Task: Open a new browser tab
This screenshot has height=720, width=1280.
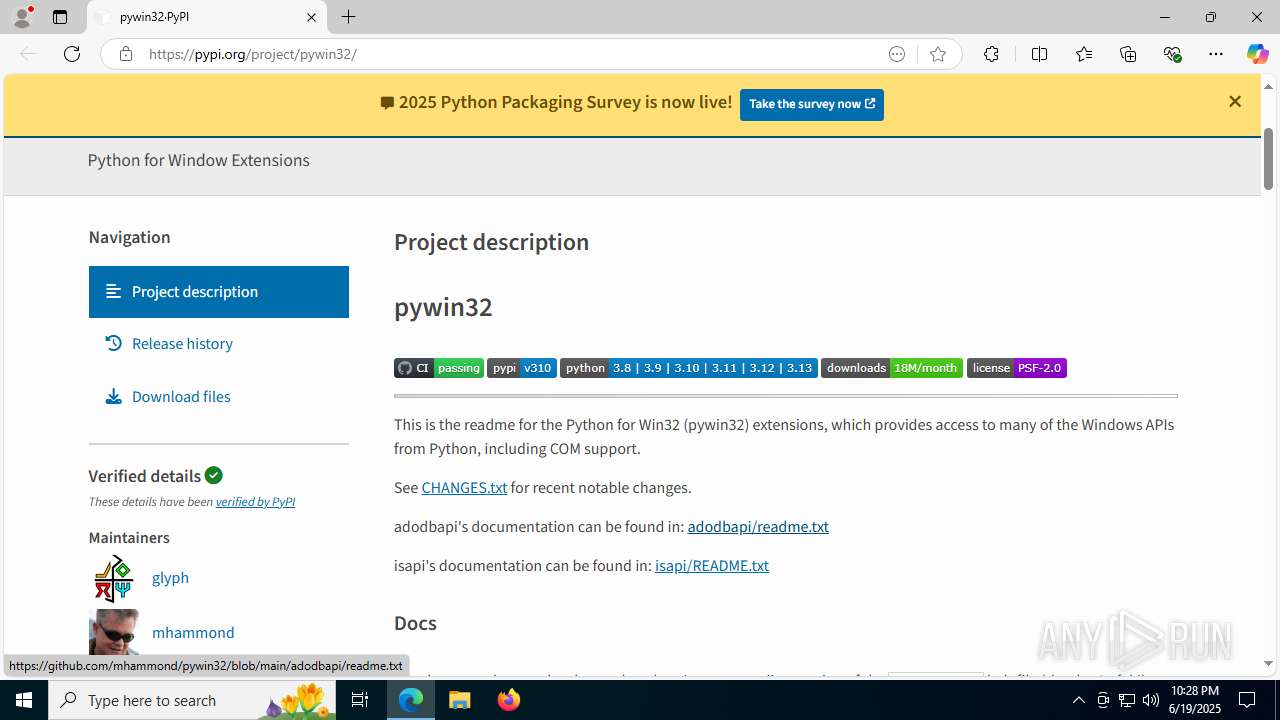Action: click(x=348, y=17)
